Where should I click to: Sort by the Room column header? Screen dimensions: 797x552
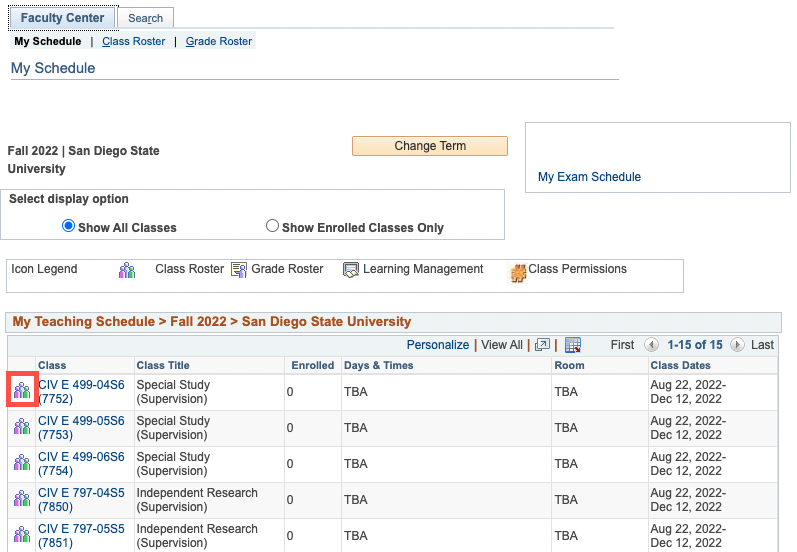(x=569, y=365)
